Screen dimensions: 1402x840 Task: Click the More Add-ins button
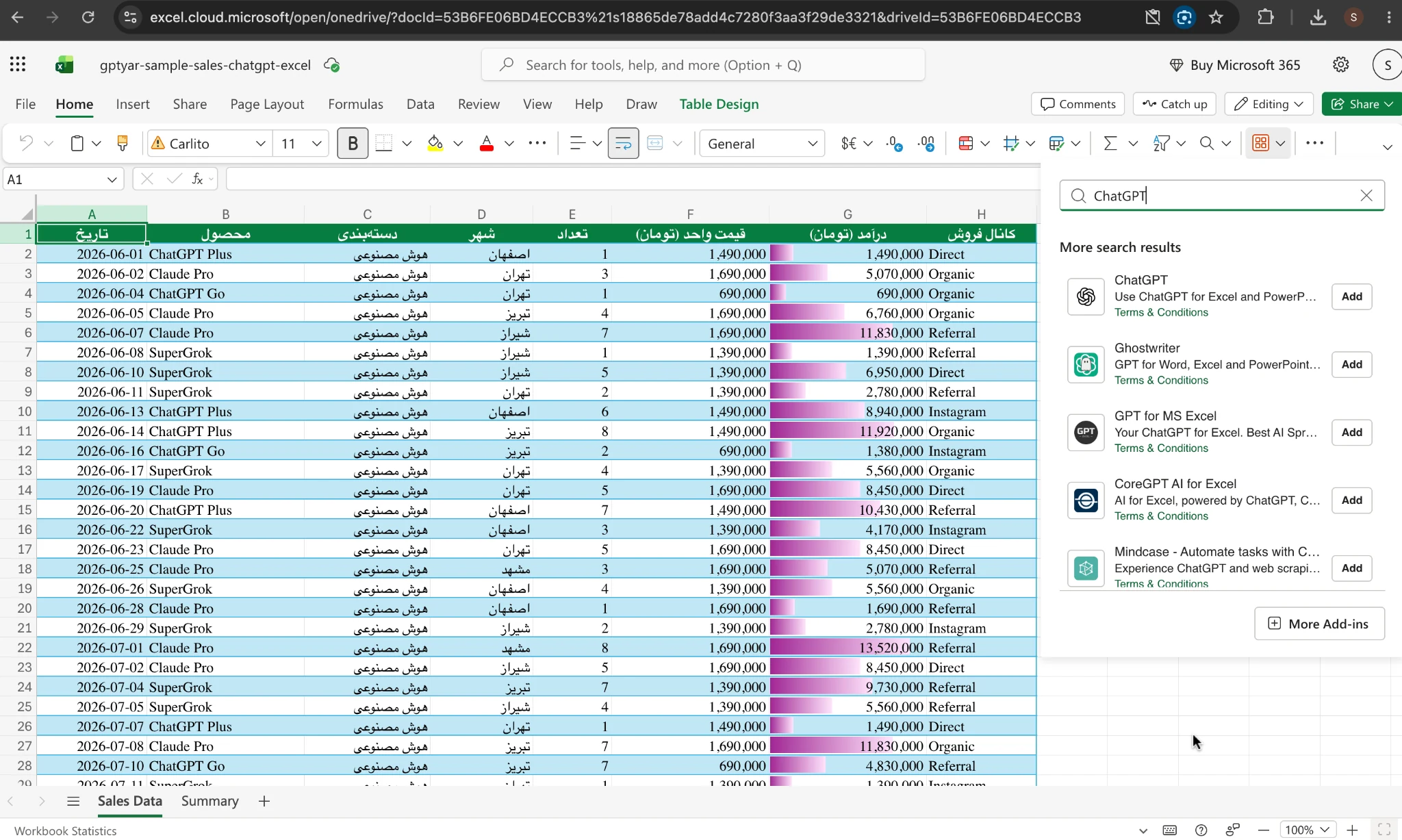point(1319,624)
